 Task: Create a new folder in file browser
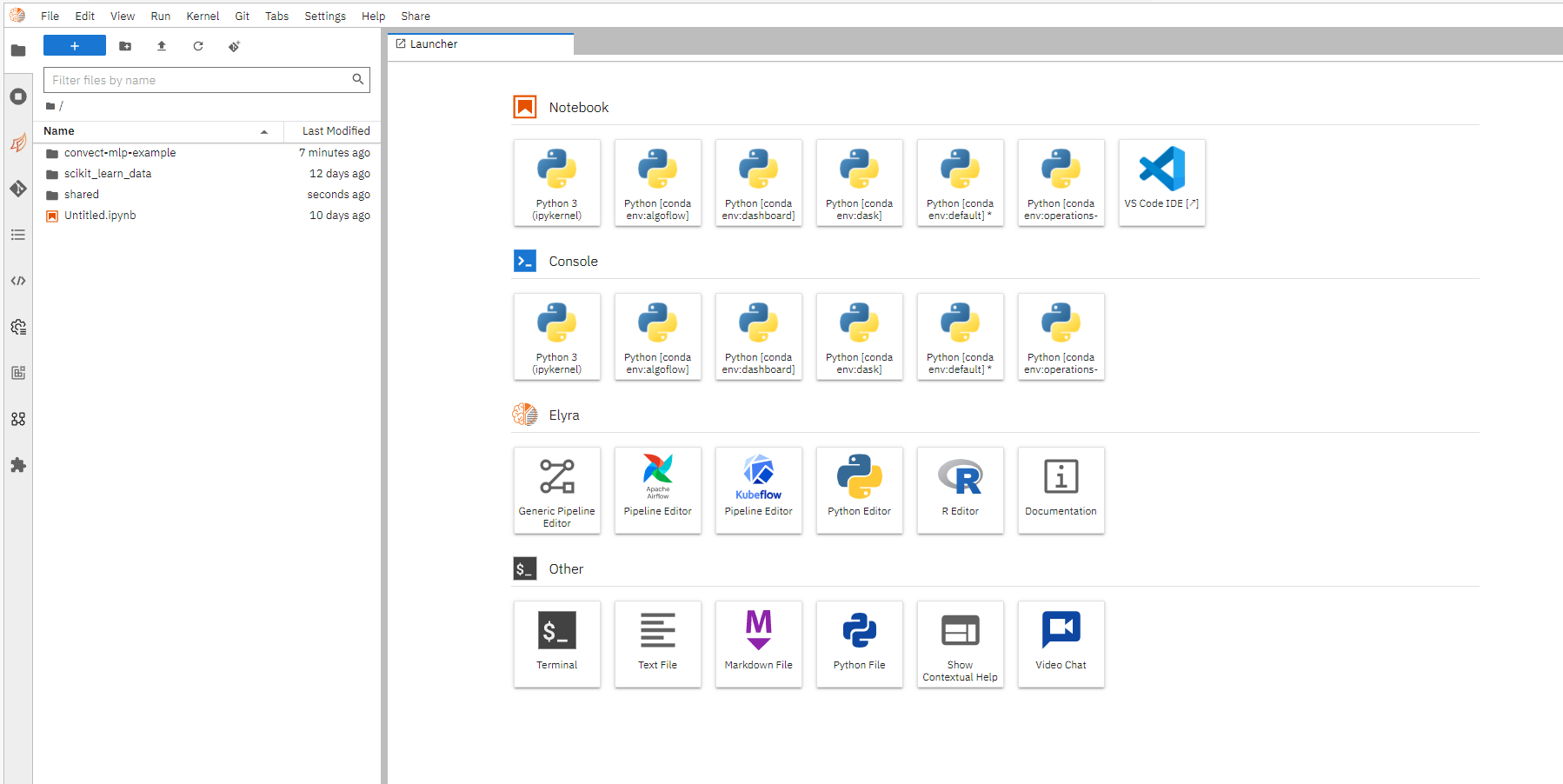(x=125, y=46)
